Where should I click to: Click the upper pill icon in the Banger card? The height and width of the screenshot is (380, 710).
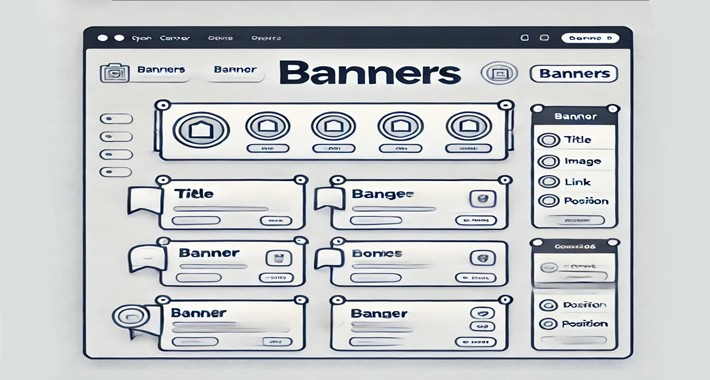482,313
